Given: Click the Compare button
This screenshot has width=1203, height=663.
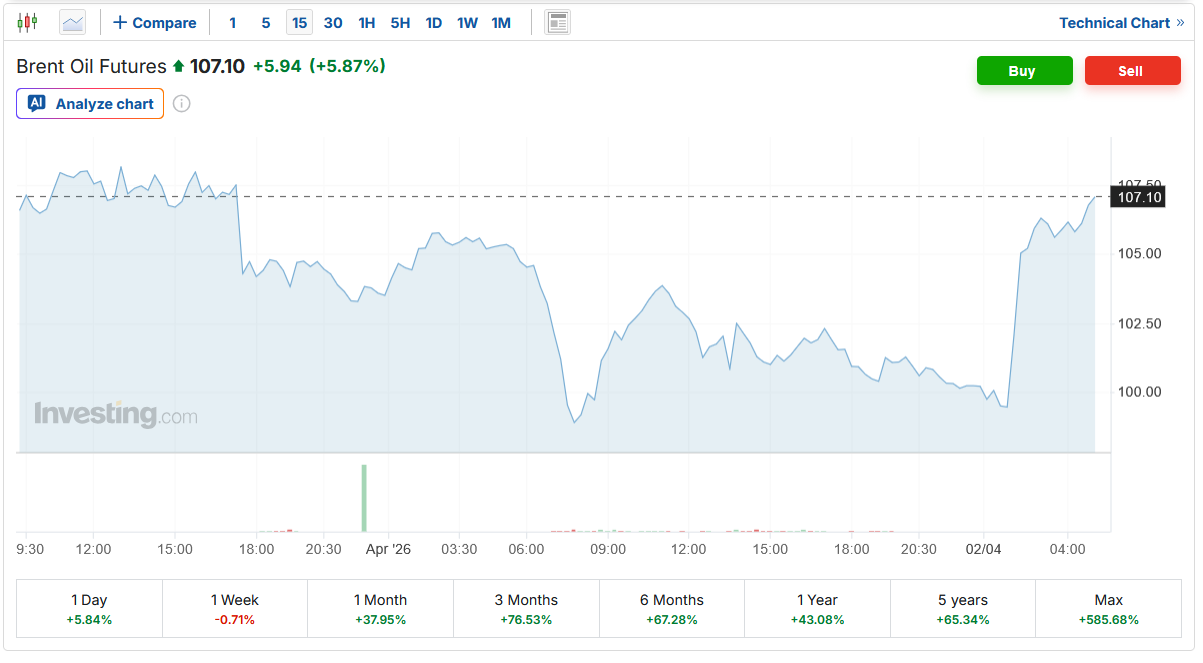Looking at the screenshot, I should 155,22.
